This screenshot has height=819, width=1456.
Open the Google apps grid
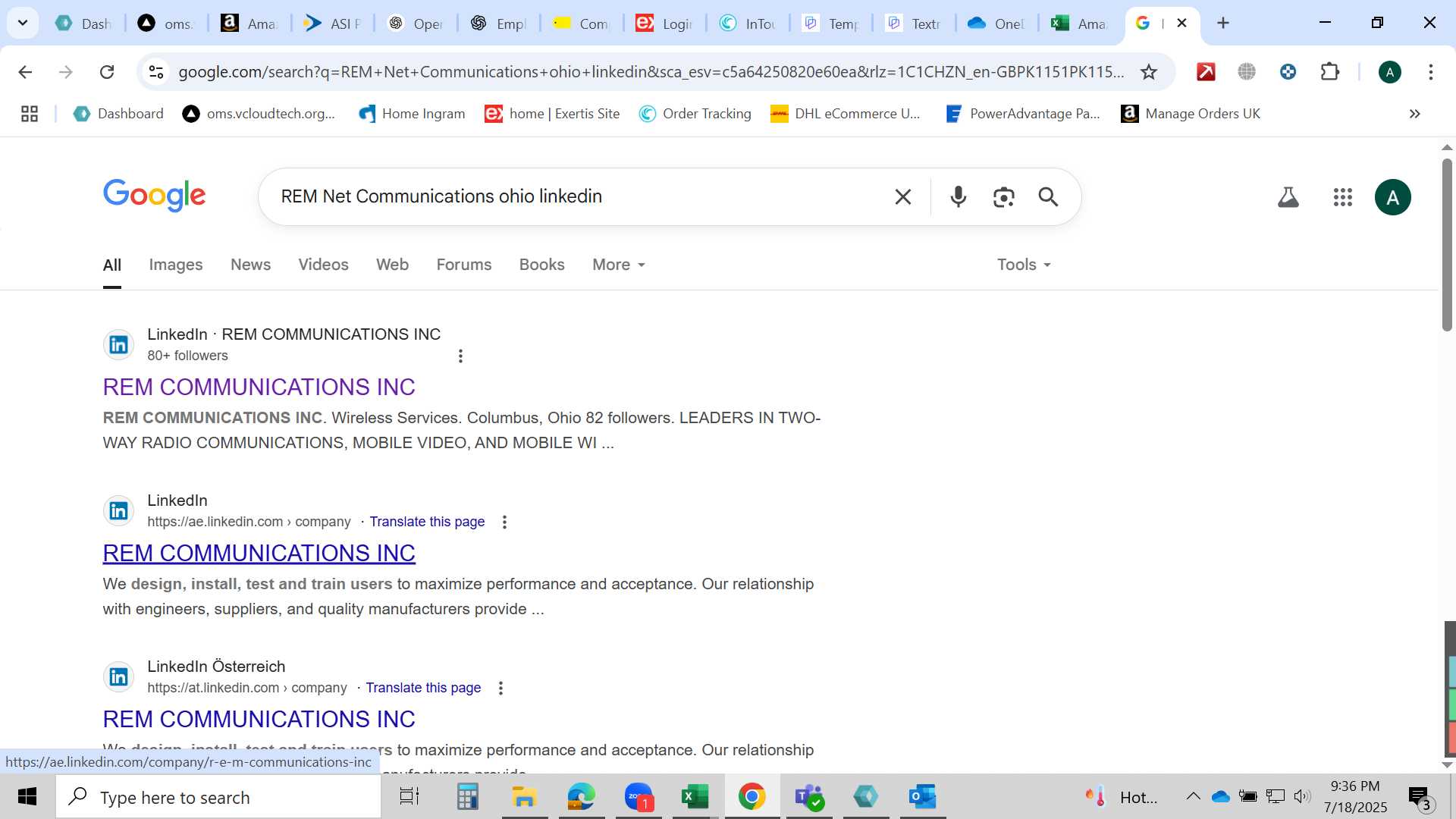pos(1342,197)
